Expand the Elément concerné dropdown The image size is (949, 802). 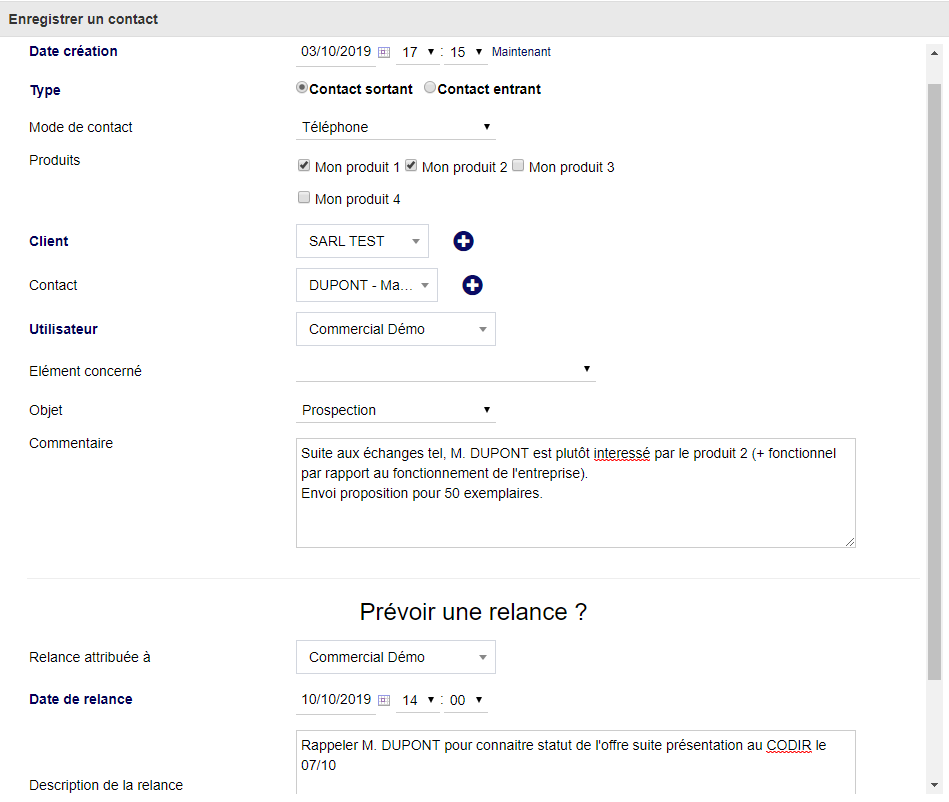(x=445, y=369)
